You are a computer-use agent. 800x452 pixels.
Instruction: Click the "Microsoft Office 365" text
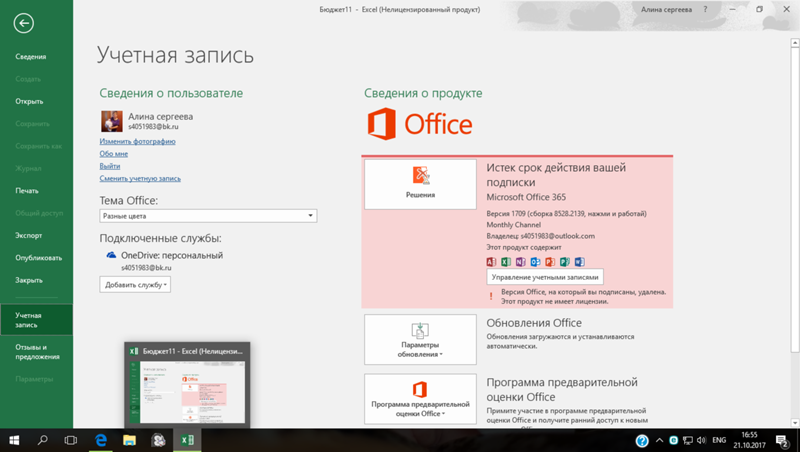(x=526, y=197)
